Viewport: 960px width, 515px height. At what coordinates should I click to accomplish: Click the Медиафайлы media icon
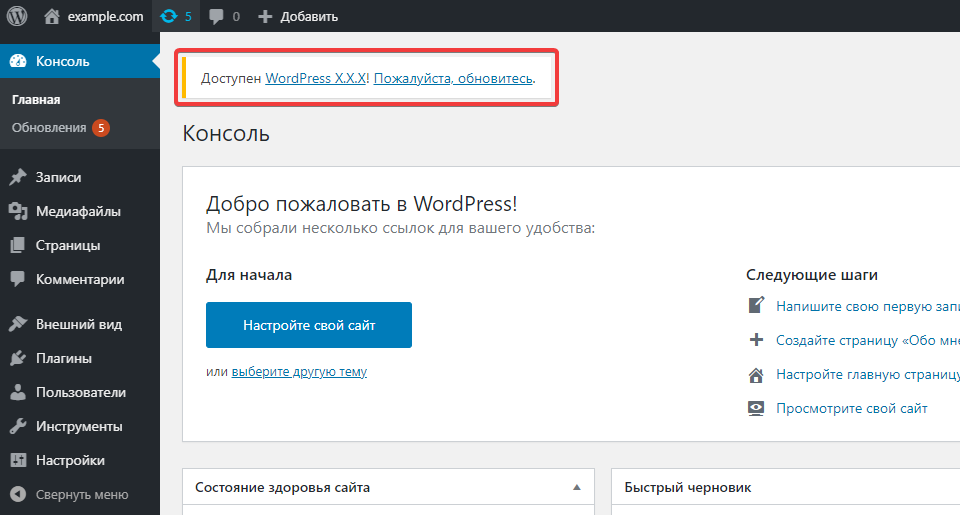(18, 211)
